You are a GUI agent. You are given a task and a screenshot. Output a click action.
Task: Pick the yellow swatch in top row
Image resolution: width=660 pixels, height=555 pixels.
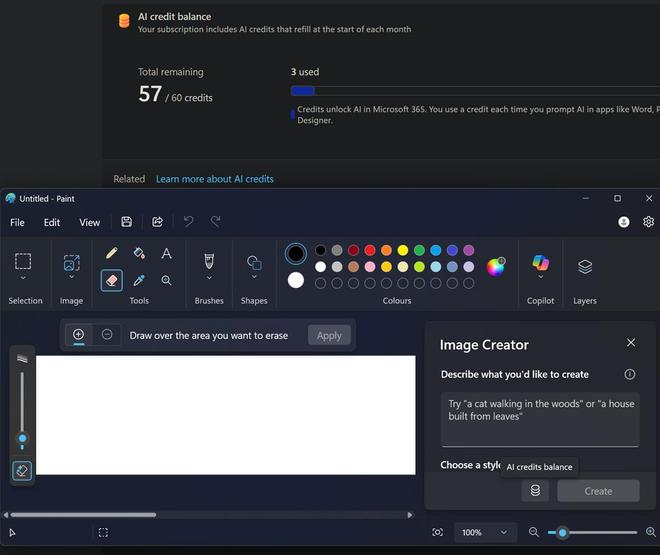point(403,250)
